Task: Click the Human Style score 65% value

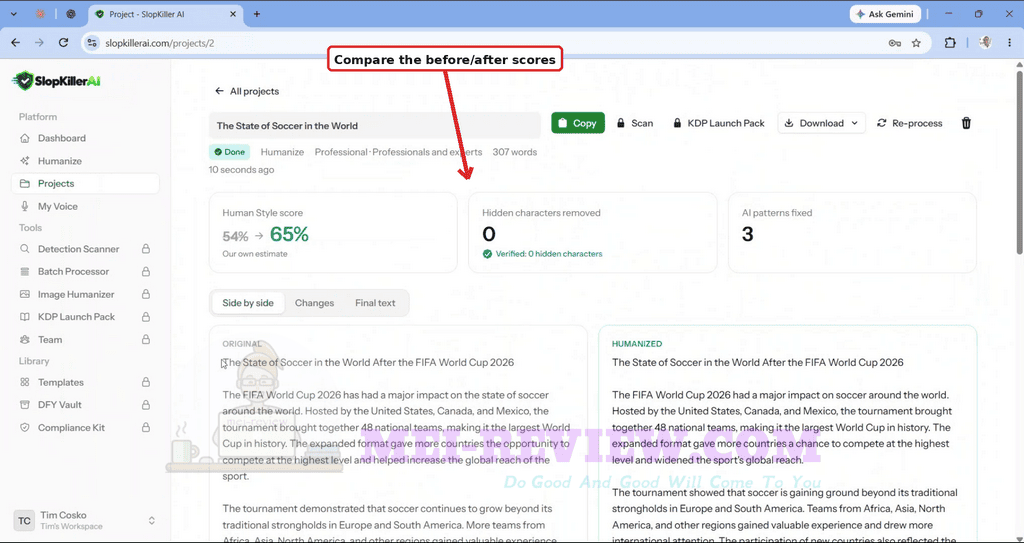Action: 289,234
